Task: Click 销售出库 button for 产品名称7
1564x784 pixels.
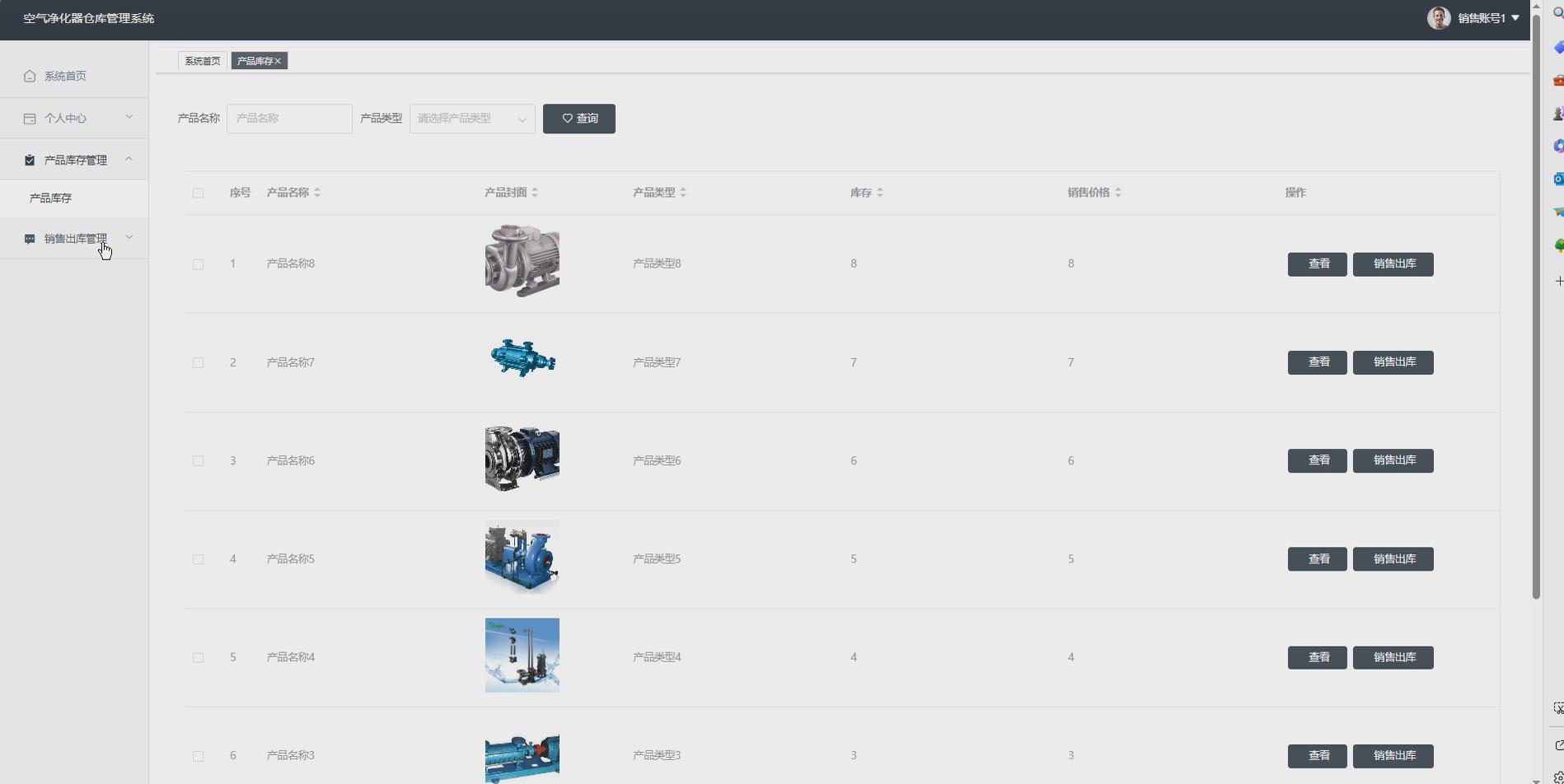Action: point(1393,362)
